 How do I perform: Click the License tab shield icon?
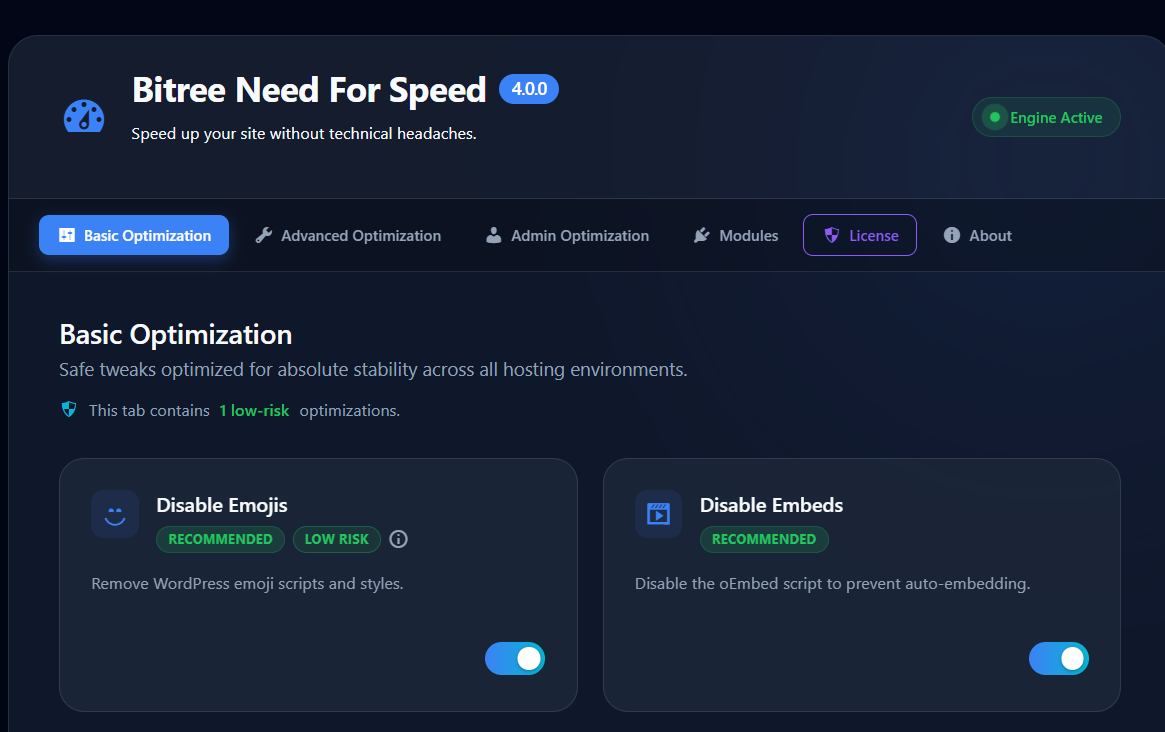click(831, 236)
